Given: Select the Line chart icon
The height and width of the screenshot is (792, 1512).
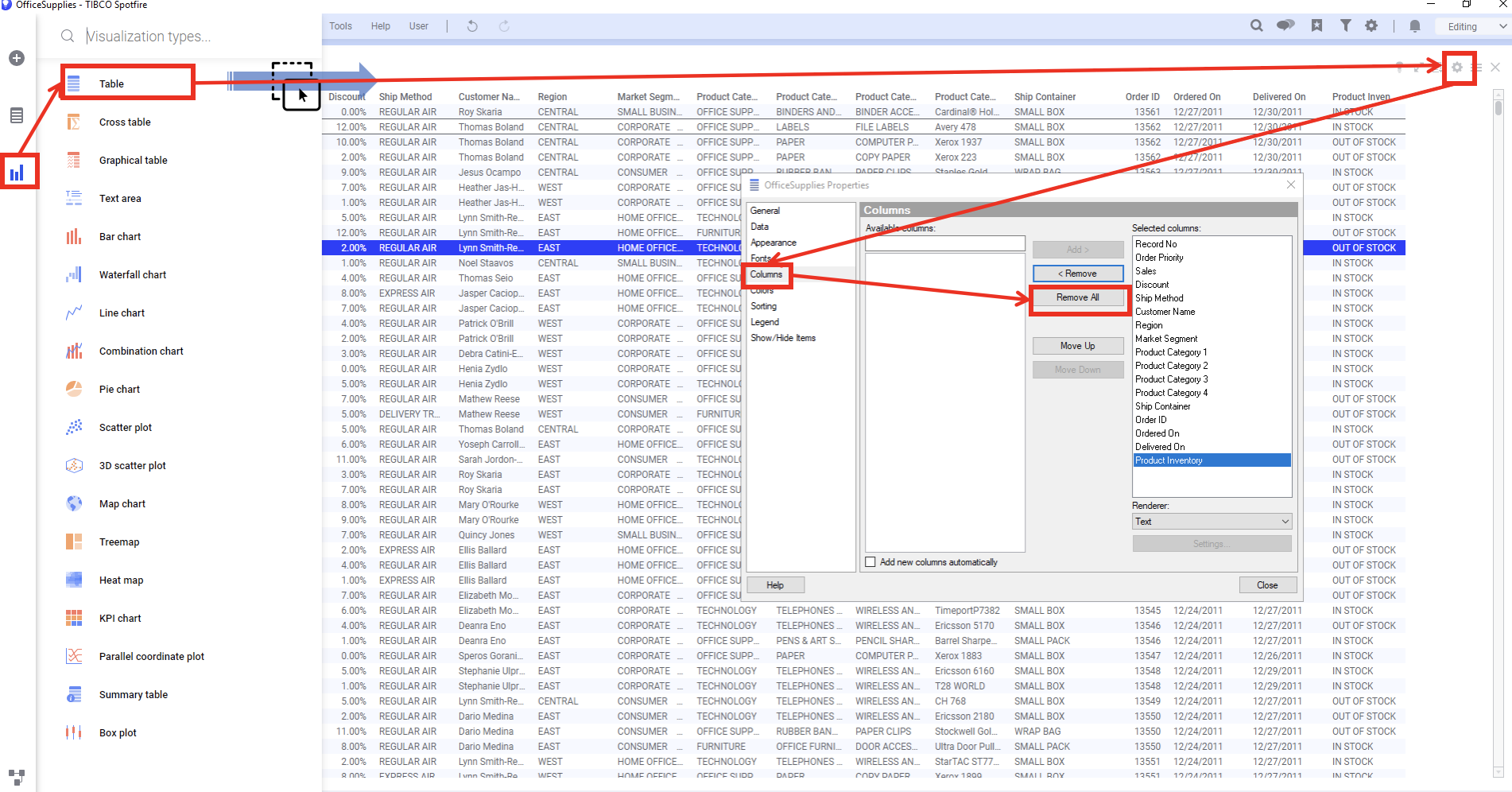Looking at the screenshot, I should 74,313.
